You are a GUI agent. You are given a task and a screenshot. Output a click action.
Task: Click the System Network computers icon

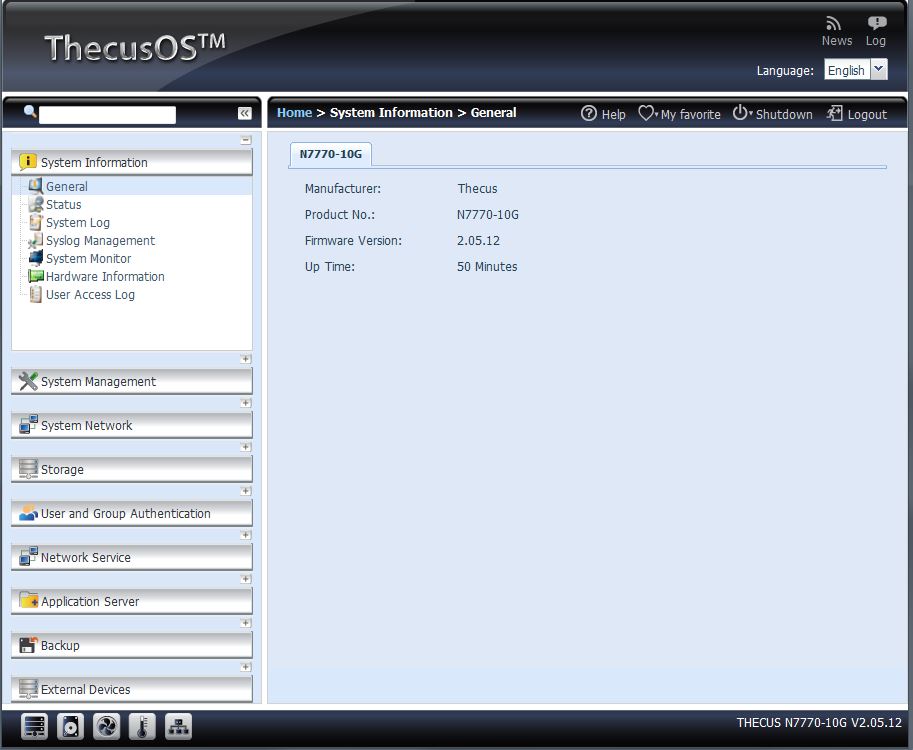28,424
